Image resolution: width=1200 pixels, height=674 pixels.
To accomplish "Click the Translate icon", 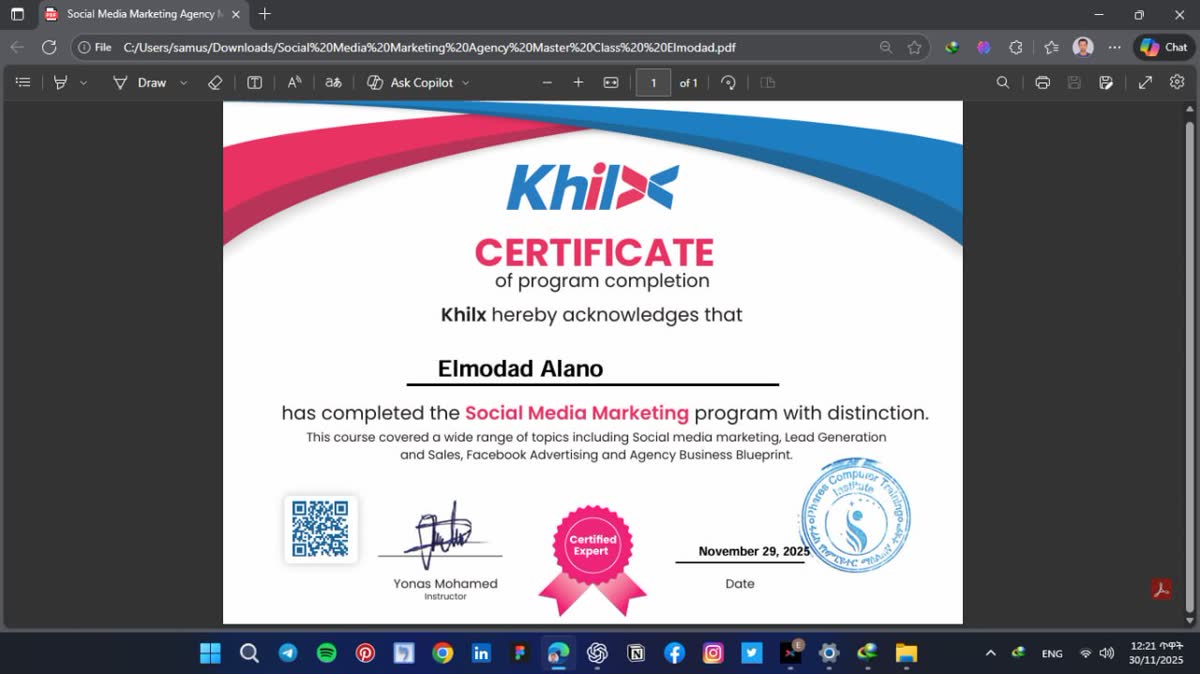I will pyautogui.click(x=333, y=83).
